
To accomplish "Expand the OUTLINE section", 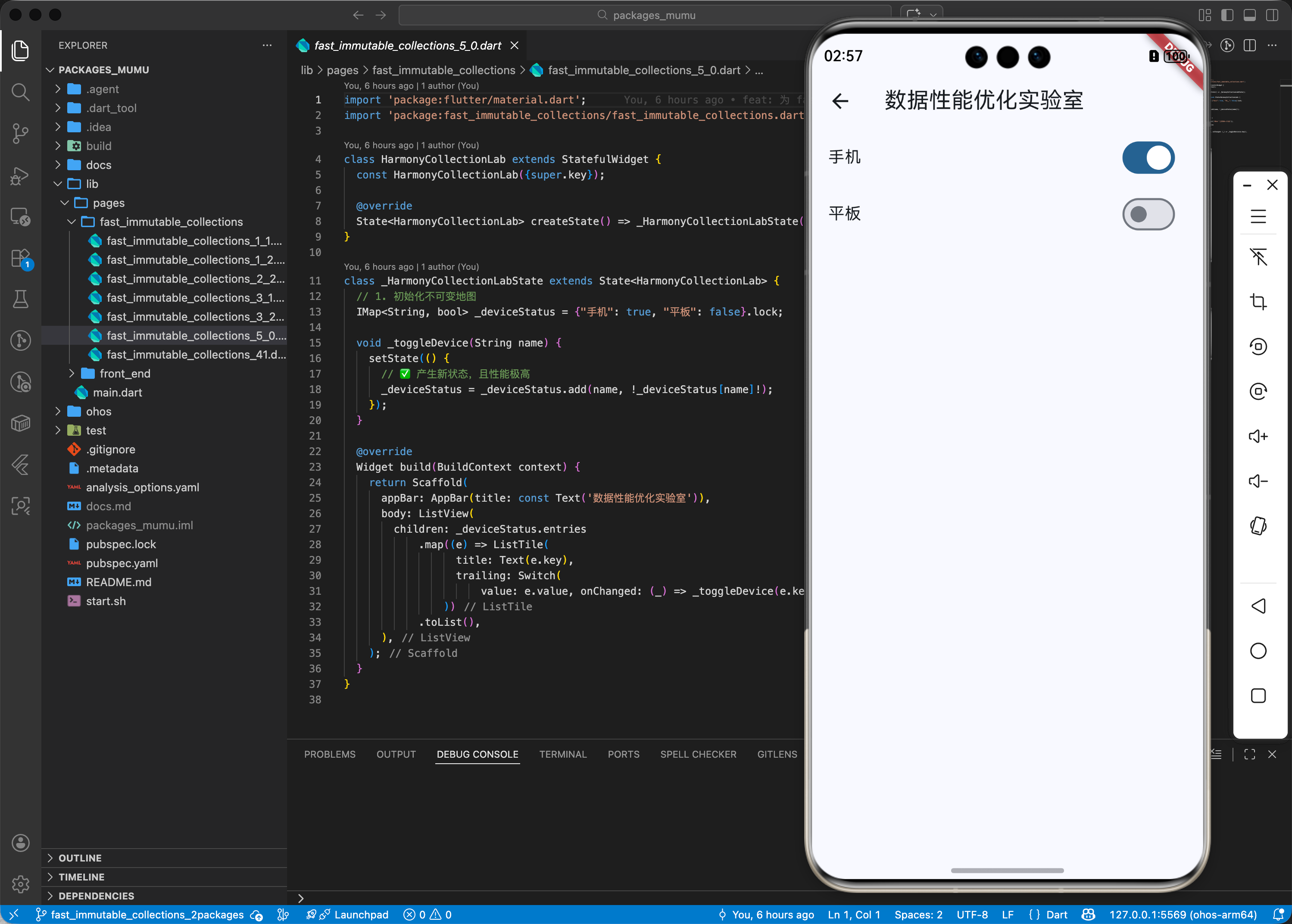I will [80, 858].
